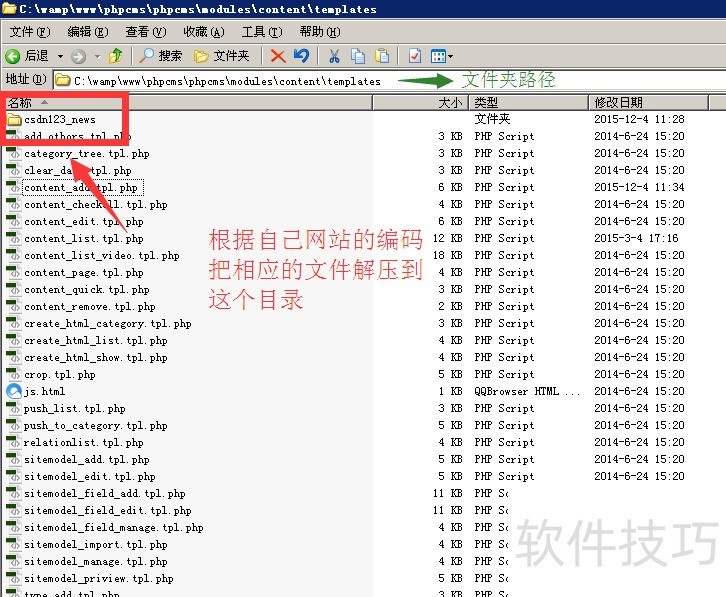Click the create_html_list.tpl.php file icon
The image size is (726, 597).
click(13, 341)
